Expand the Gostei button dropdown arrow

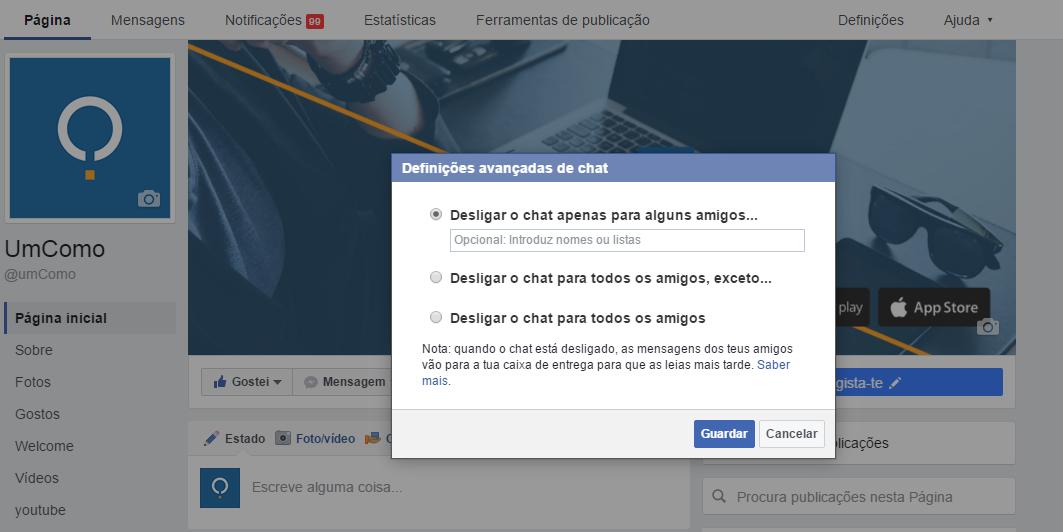point(277,382)
